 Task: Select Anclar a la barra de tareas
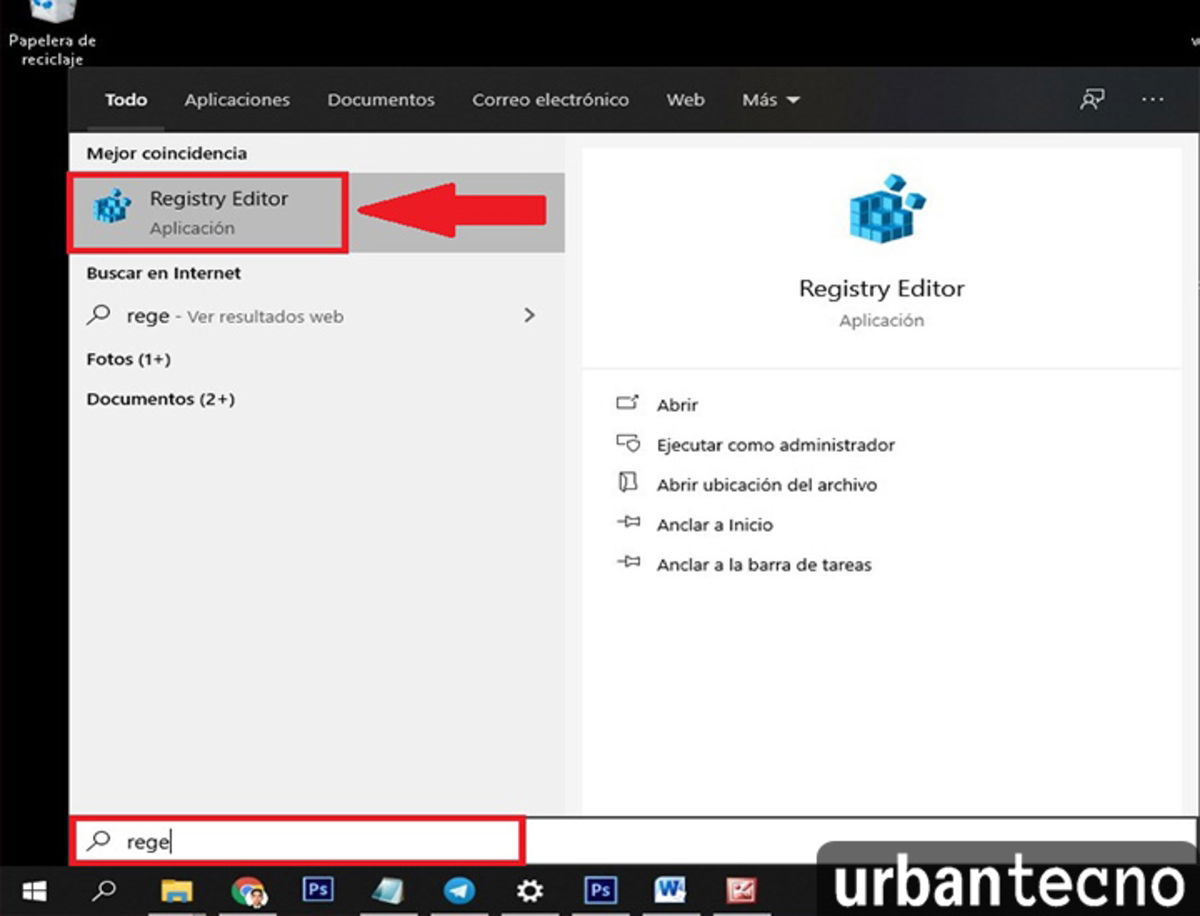[x=766, y=564]
